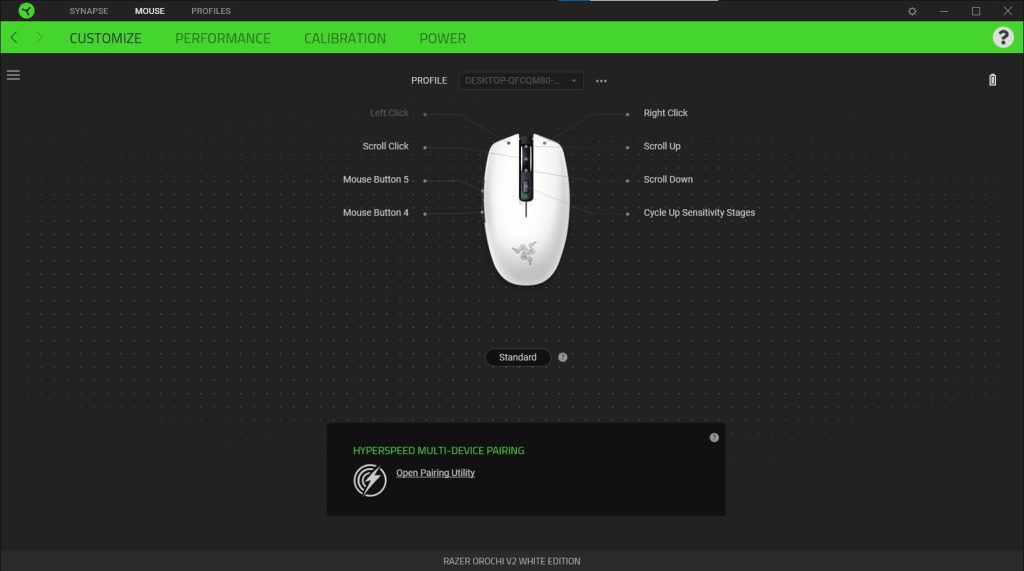
Task: Open the green bar help question mark
Action: pos(1003,37)
